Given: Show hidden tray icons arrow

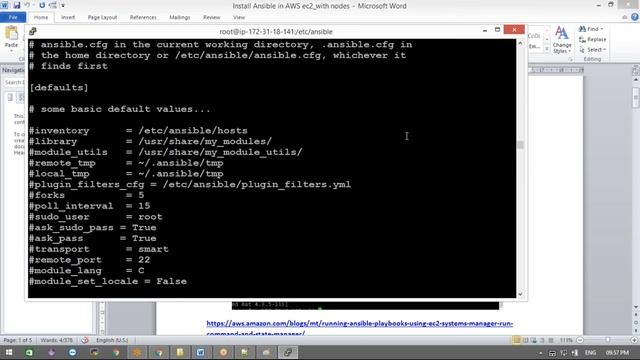Looking at the screenshot, I should pos(541,353).
